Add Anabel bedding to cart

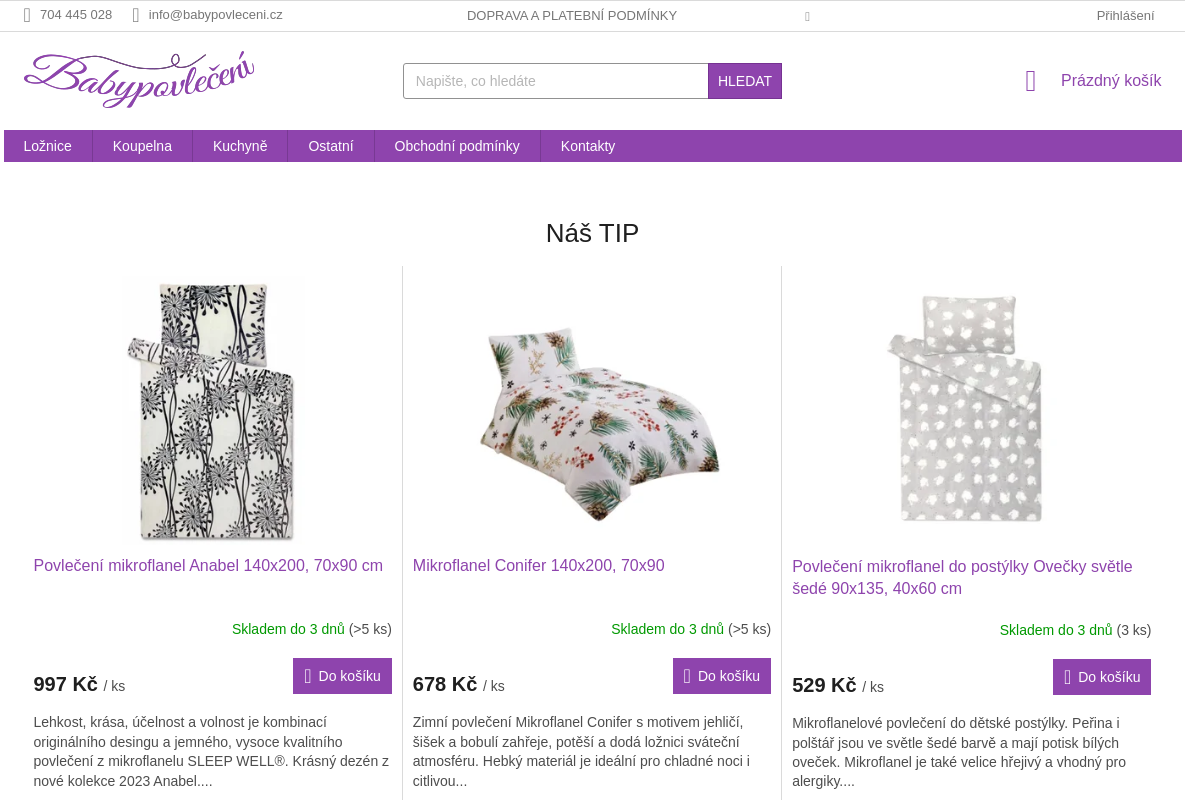tap(342, 676)
